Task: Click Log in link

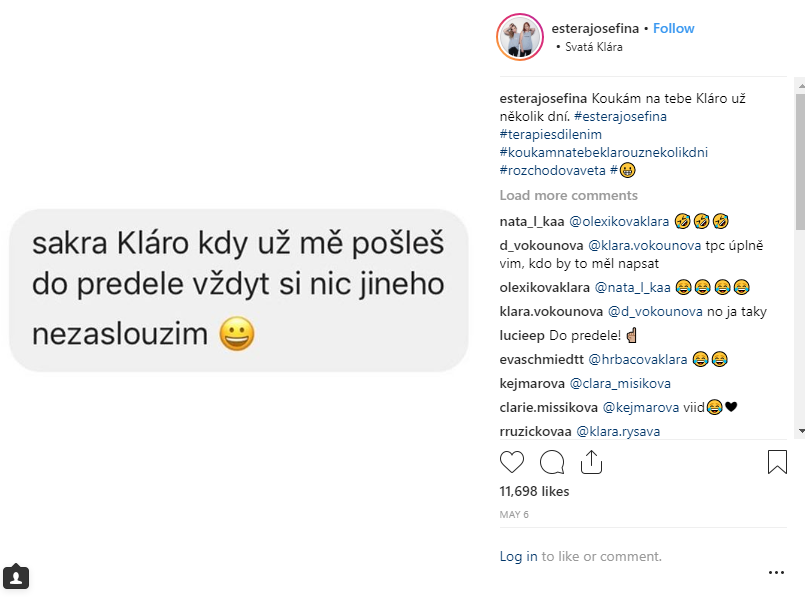Action: (x=518, y=556)
